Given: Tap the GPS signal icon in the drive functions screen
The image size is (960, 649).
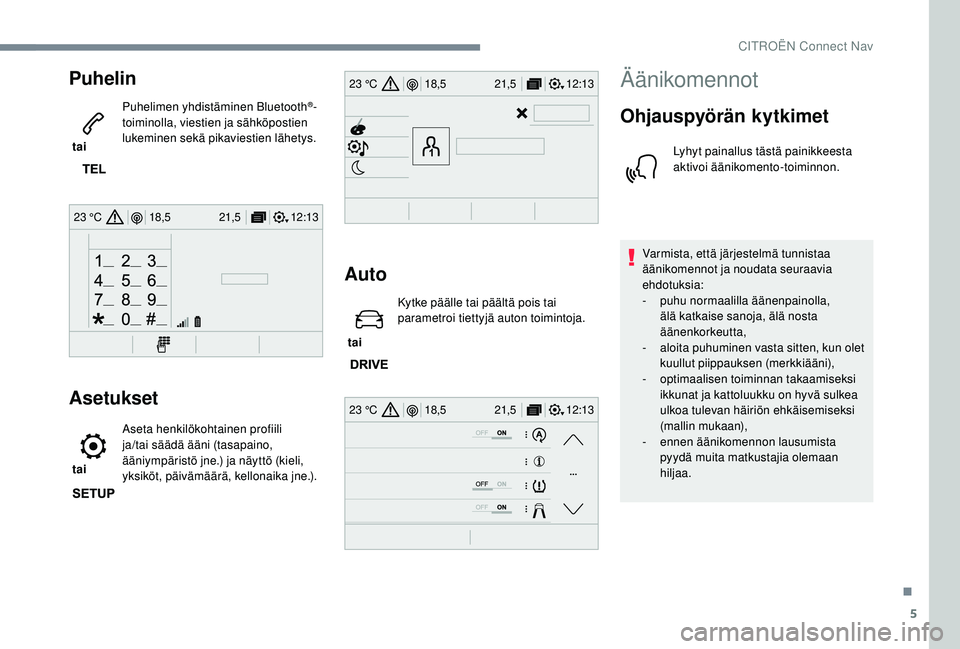Looking at the screenshot, I should click(413, 410).
